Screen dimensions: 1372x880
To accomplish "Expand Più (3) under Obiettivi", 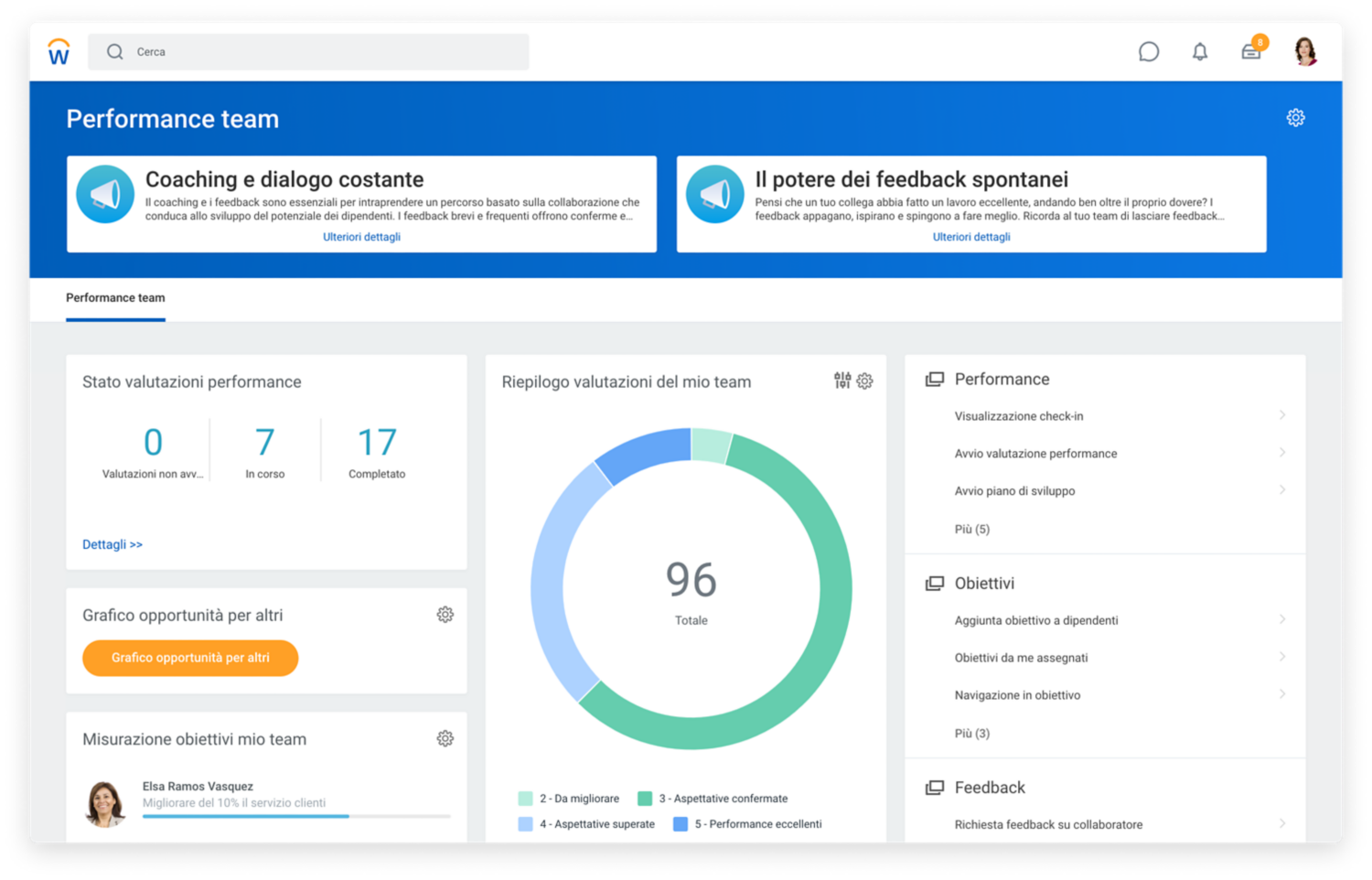I will (971, 733).
